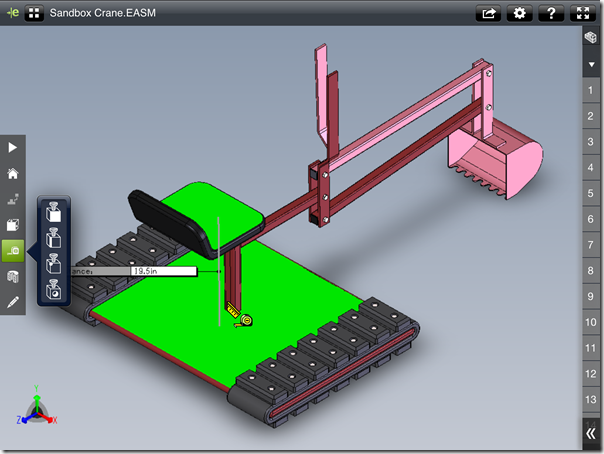Open the share/export menu

tap(488, 13)
